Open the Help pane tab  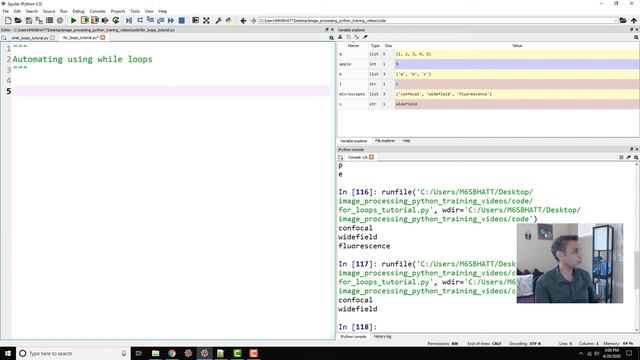(407, 141)
